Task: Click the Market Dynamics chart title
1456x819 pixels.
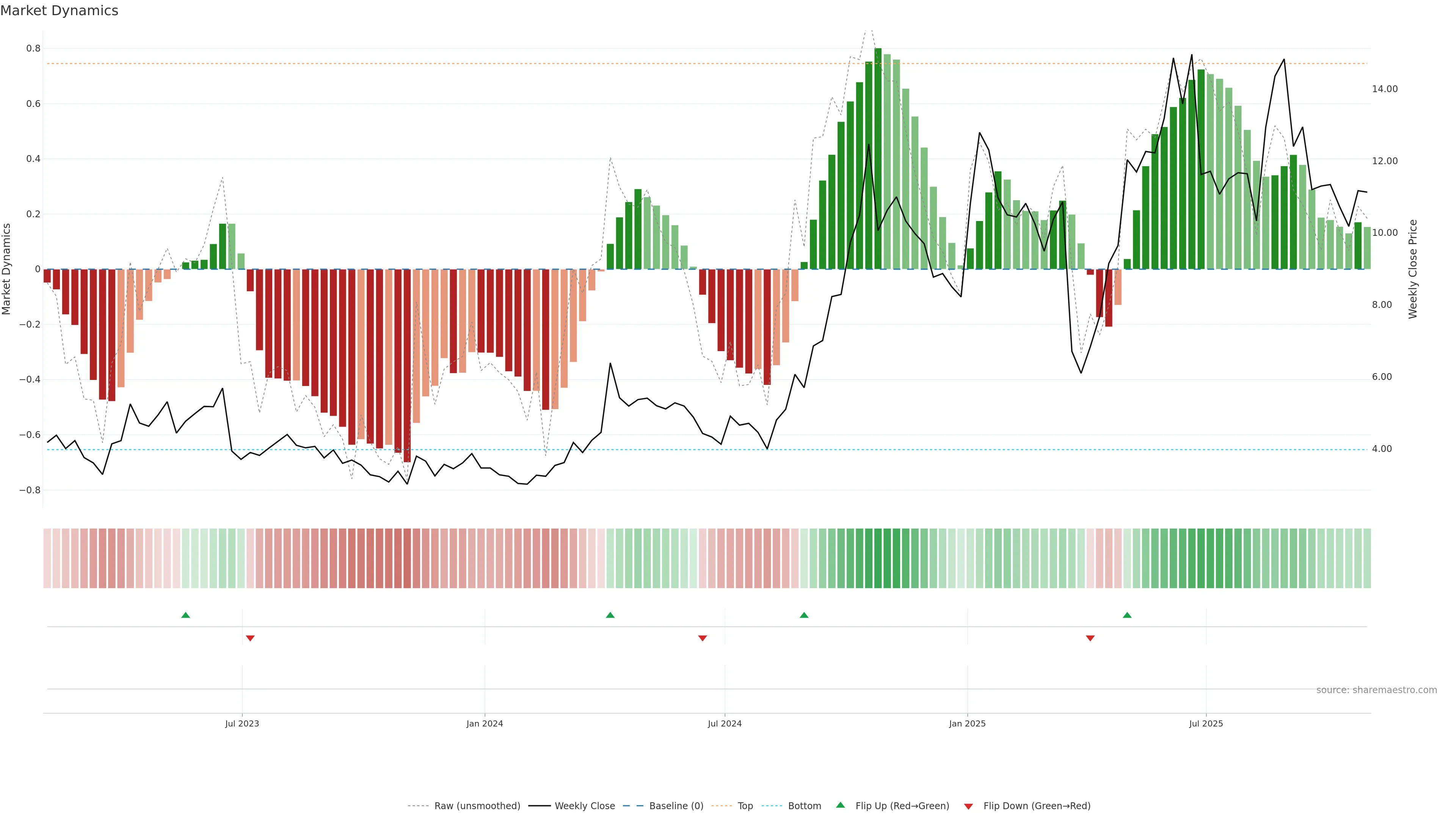Action: coord(60,11)
